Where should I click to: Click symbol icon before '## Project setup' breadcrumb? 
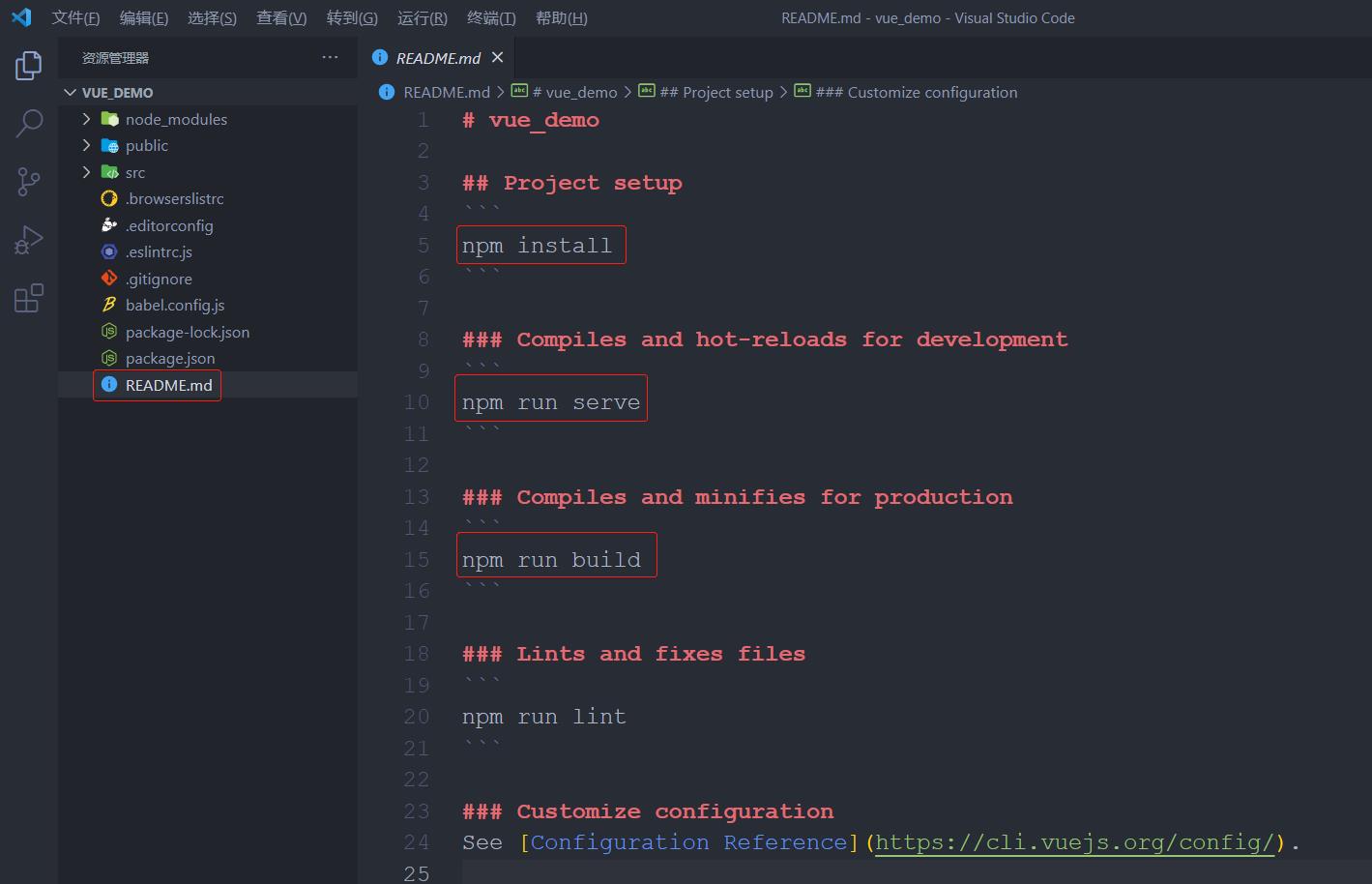(x=647, y=91)
